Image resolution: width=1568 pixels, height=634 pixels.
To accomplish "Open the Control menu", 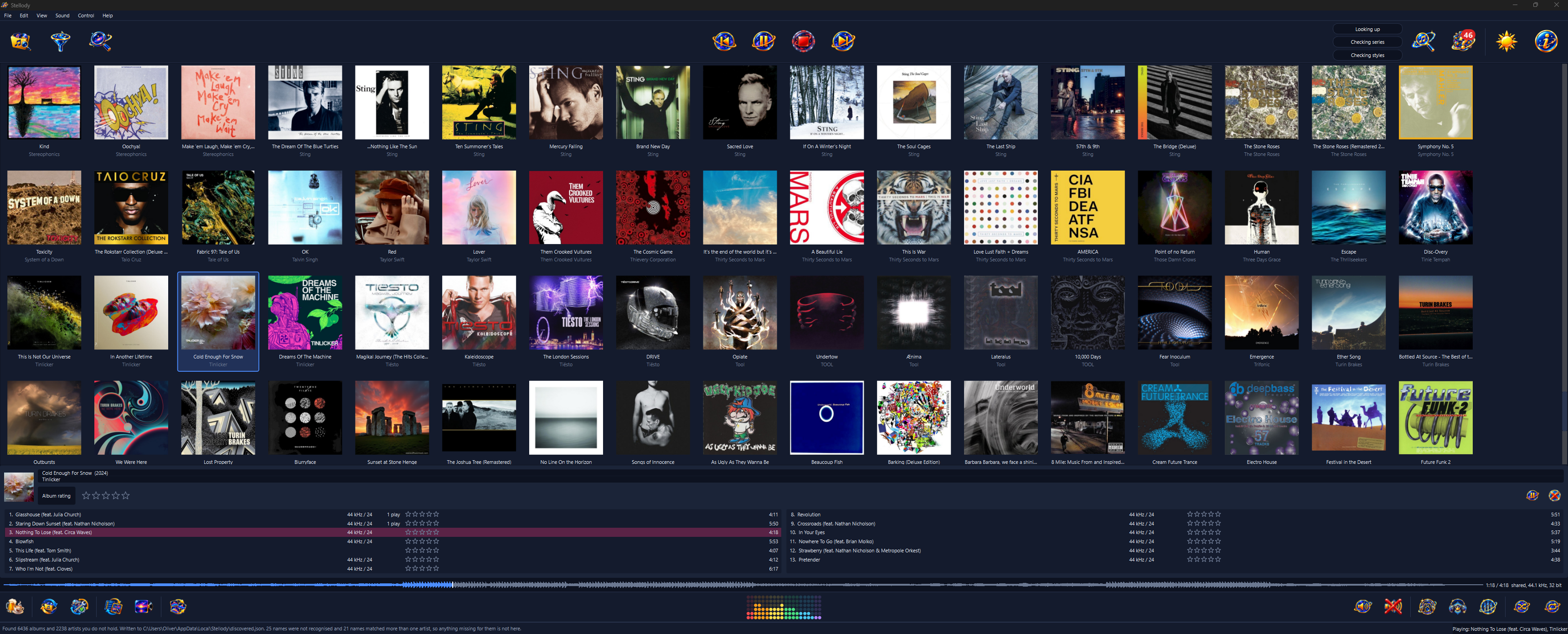I will pos(86,15).
